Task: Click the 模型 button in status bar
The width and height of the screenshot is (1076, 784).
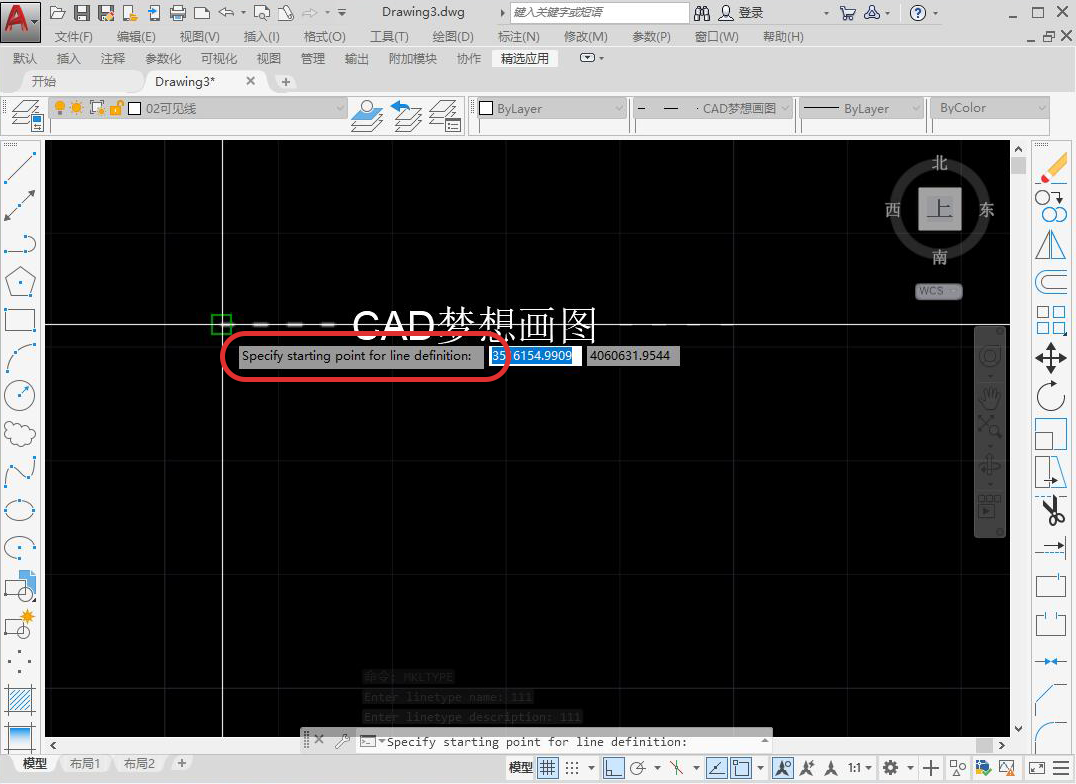Action: [520, 768]
